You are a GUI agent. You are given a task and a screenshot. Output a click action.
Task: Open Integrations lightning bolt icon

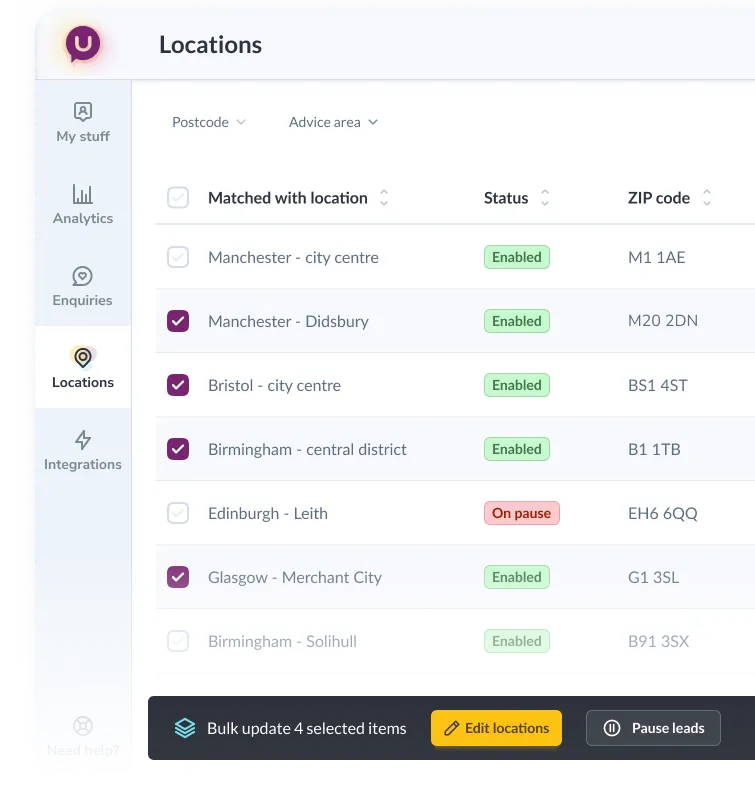pos(83,440)
